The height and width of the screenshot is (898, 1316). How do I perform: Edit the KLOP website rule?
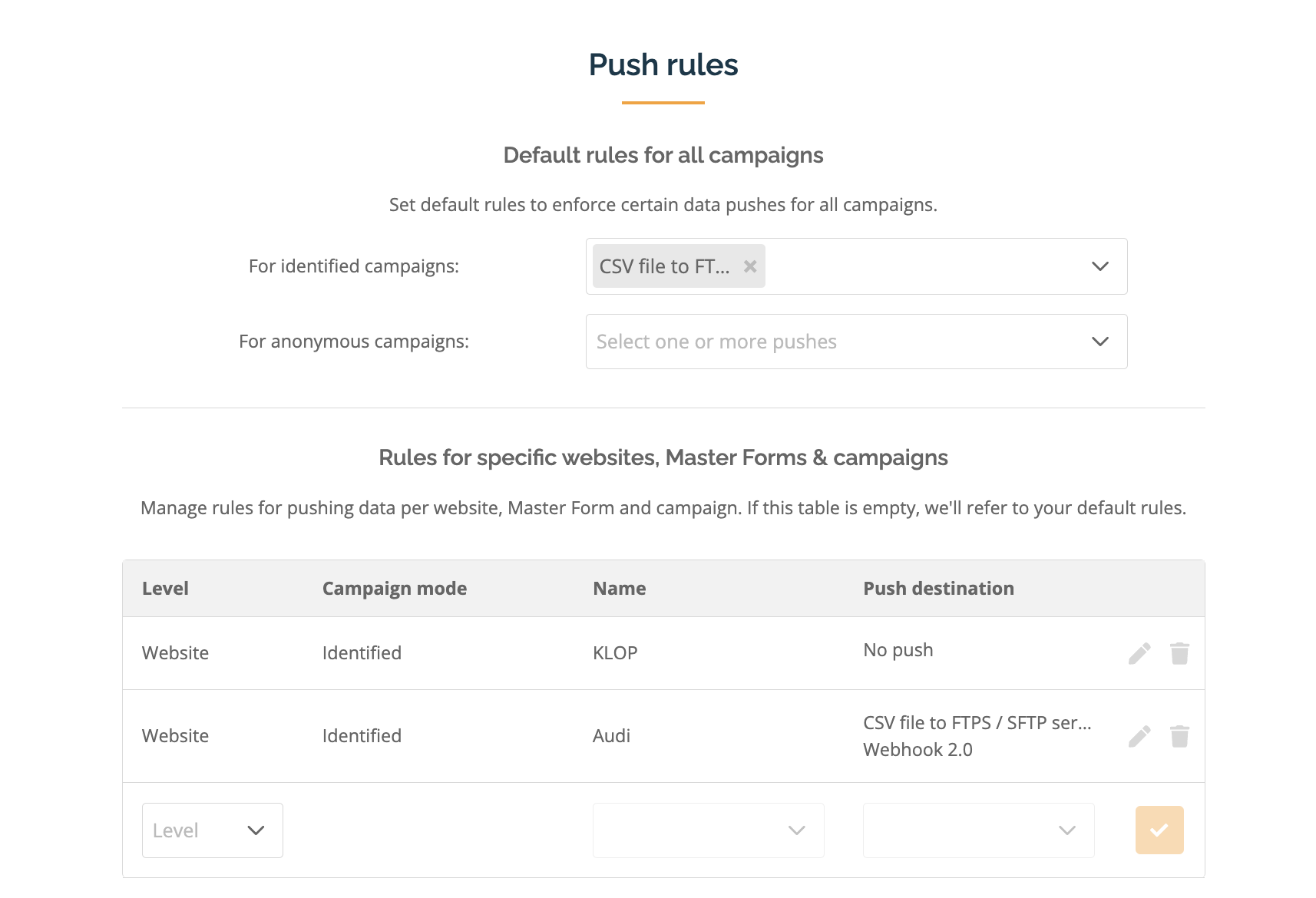[x=1139, y=653]
